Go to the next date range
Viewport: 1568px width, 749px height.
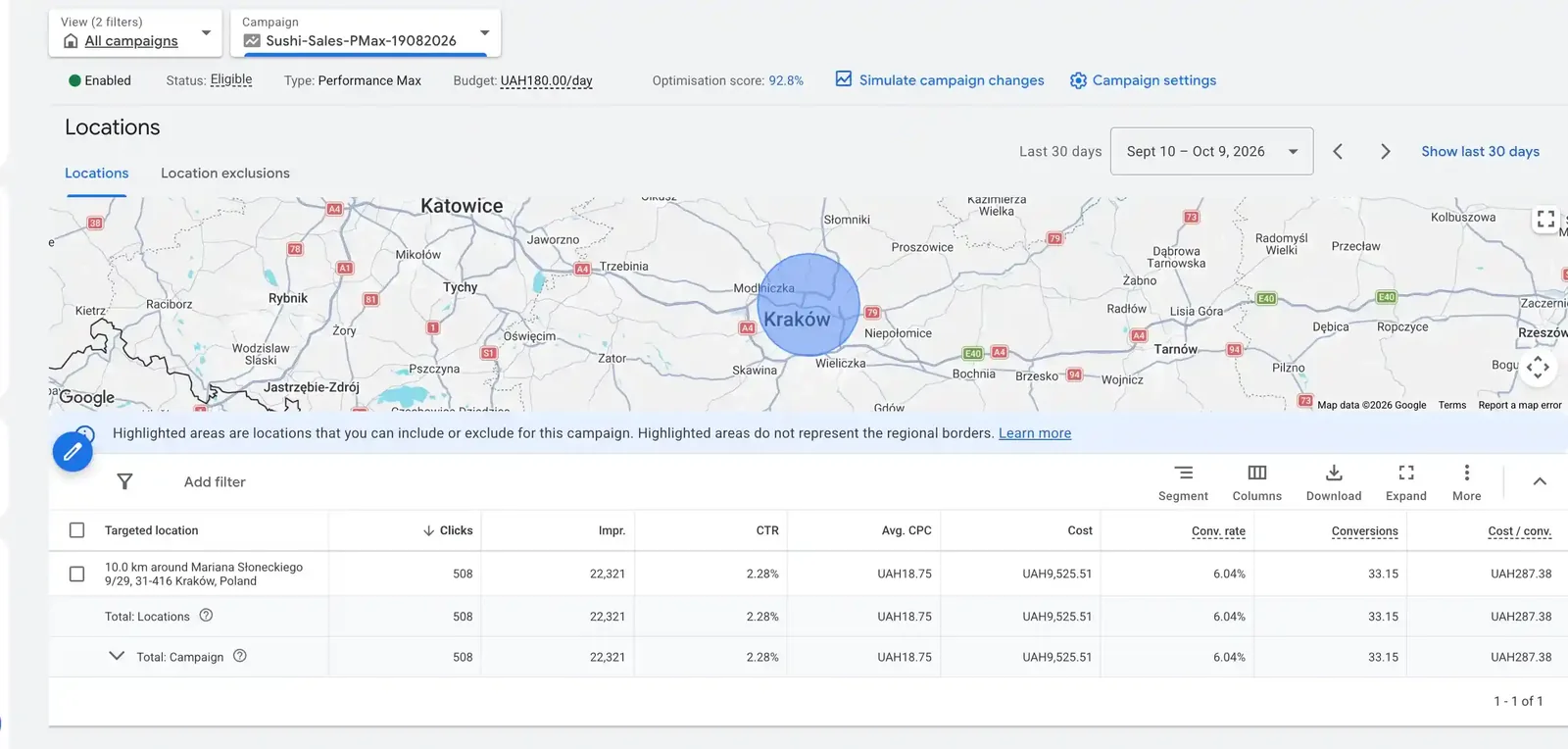[x=1385, y=151]
